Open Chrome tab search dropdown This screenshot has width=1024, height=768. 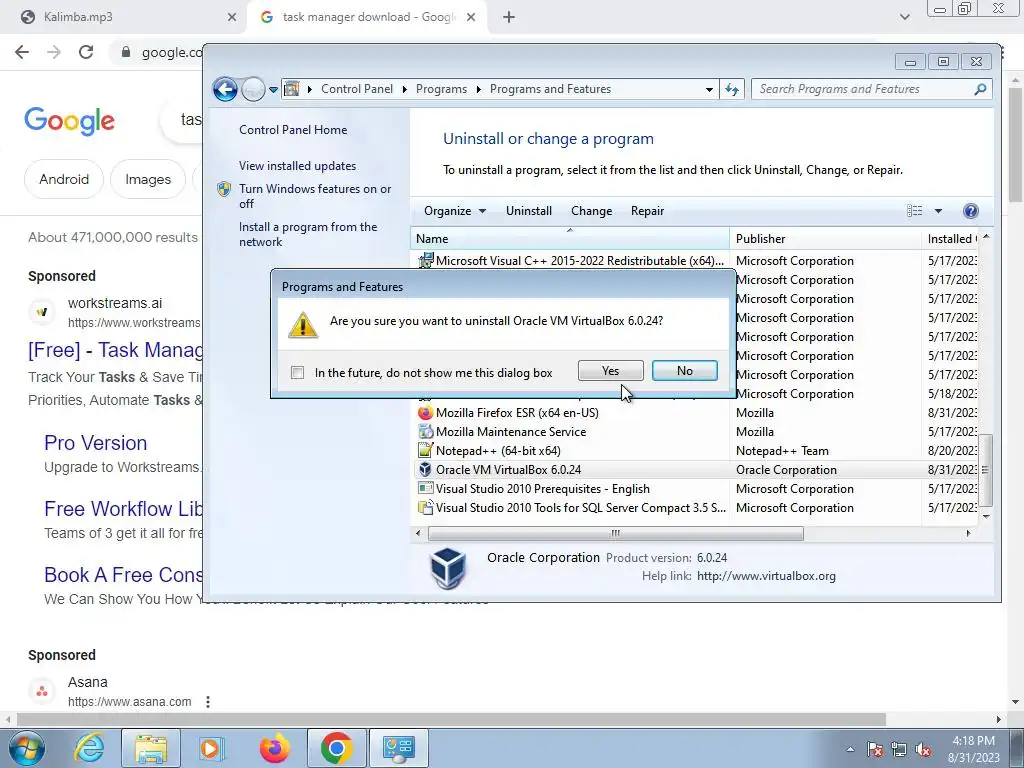904,17
